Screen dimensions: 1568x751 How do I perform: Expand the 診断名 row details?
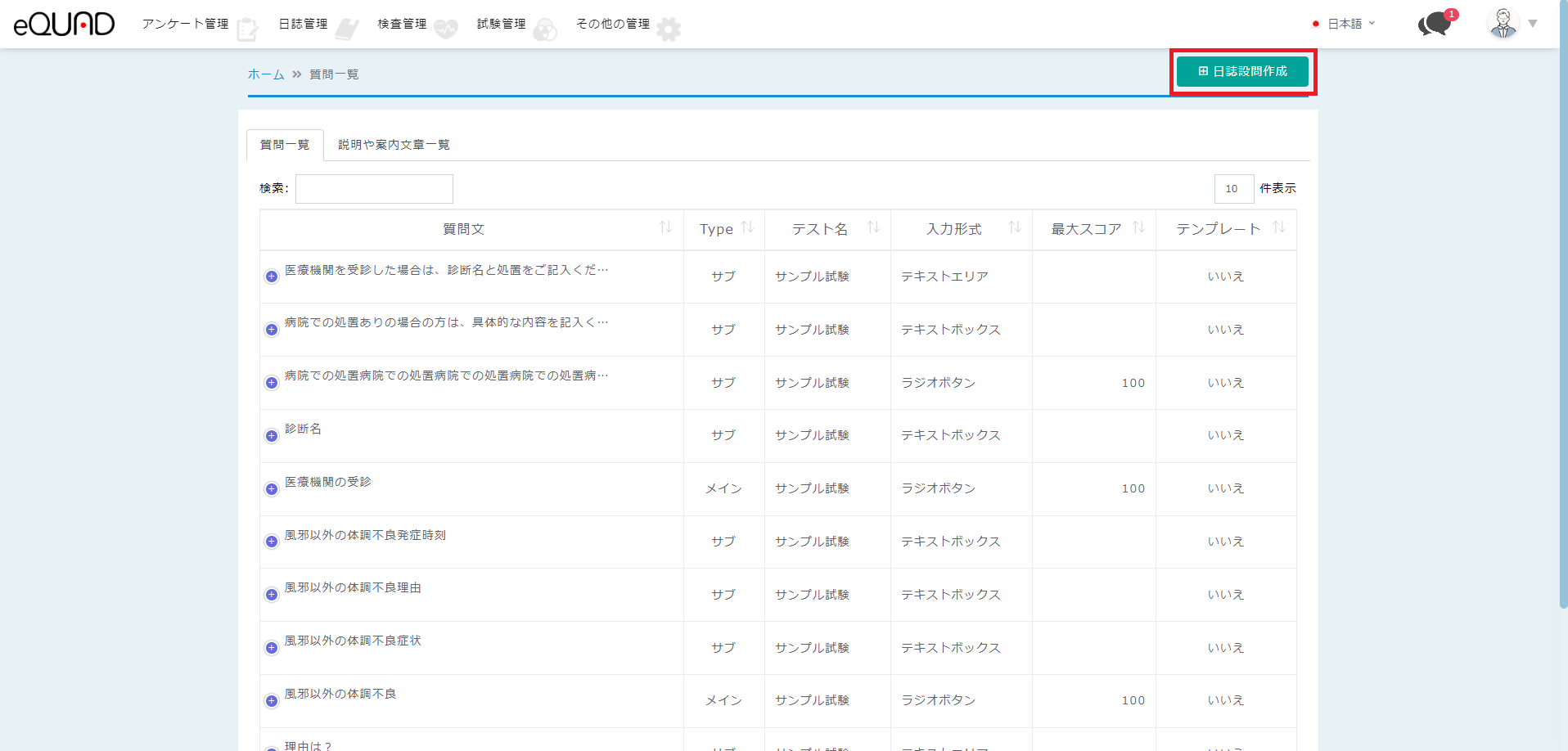pyautogui.click(x=272, y=436)
